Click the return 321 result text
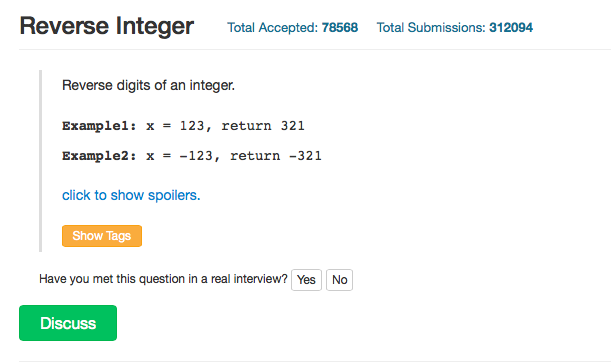 pyautogui.click(x=263, y=126)
